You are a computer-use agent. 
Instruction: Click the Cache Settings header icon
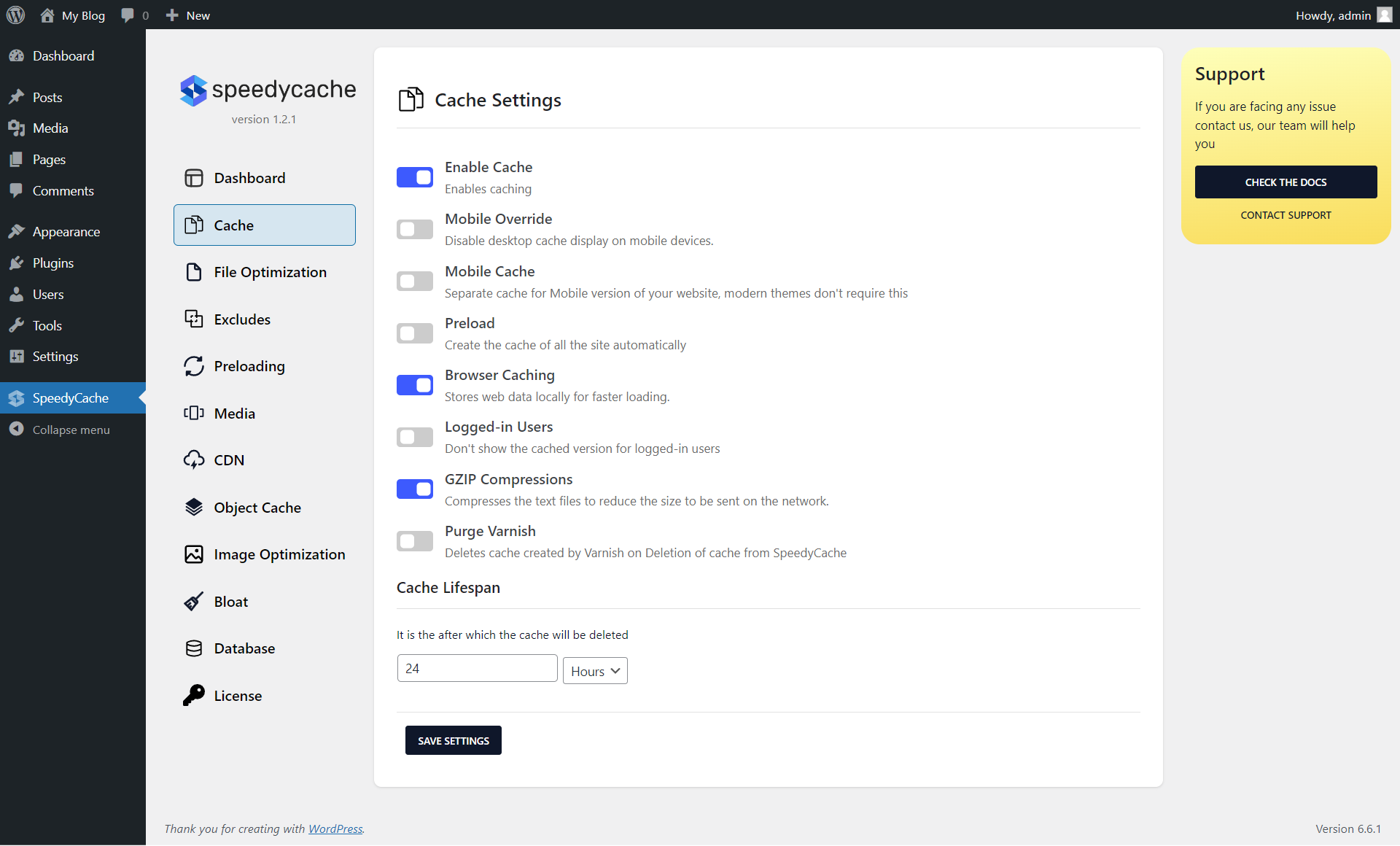411,99
